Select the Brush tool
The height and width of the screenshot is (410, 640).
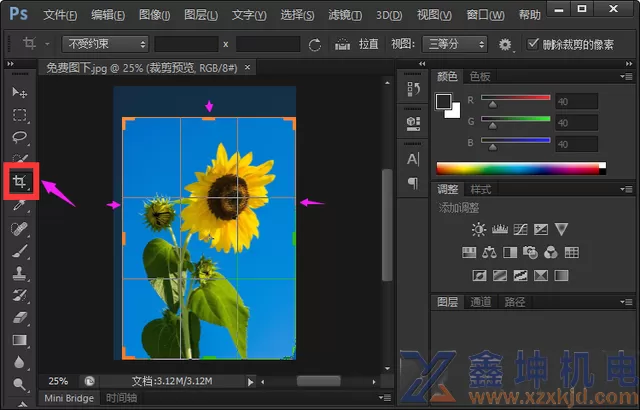tap(20, 251)
